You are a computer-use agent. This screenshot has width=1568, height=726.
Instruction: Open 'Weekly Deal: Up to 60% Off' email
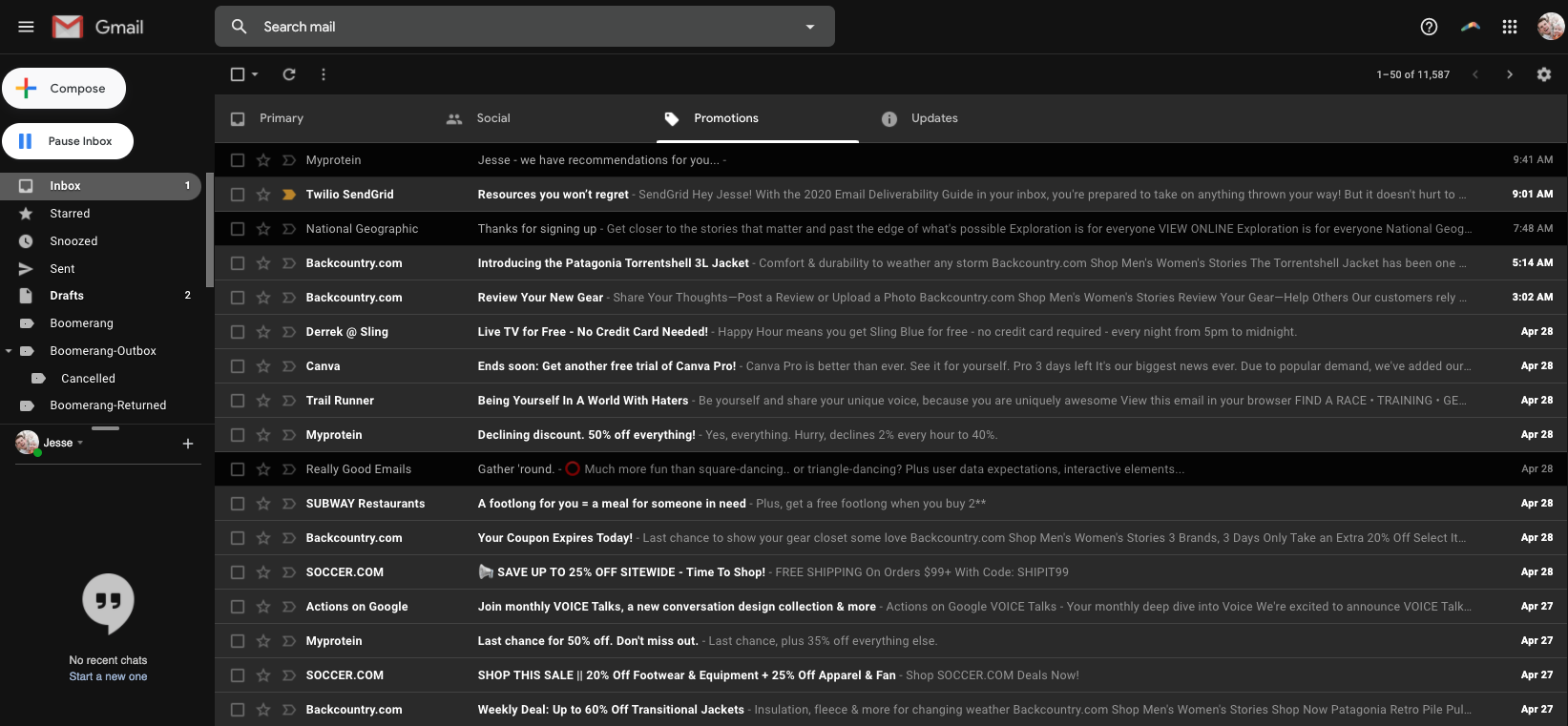click(891, 710)
